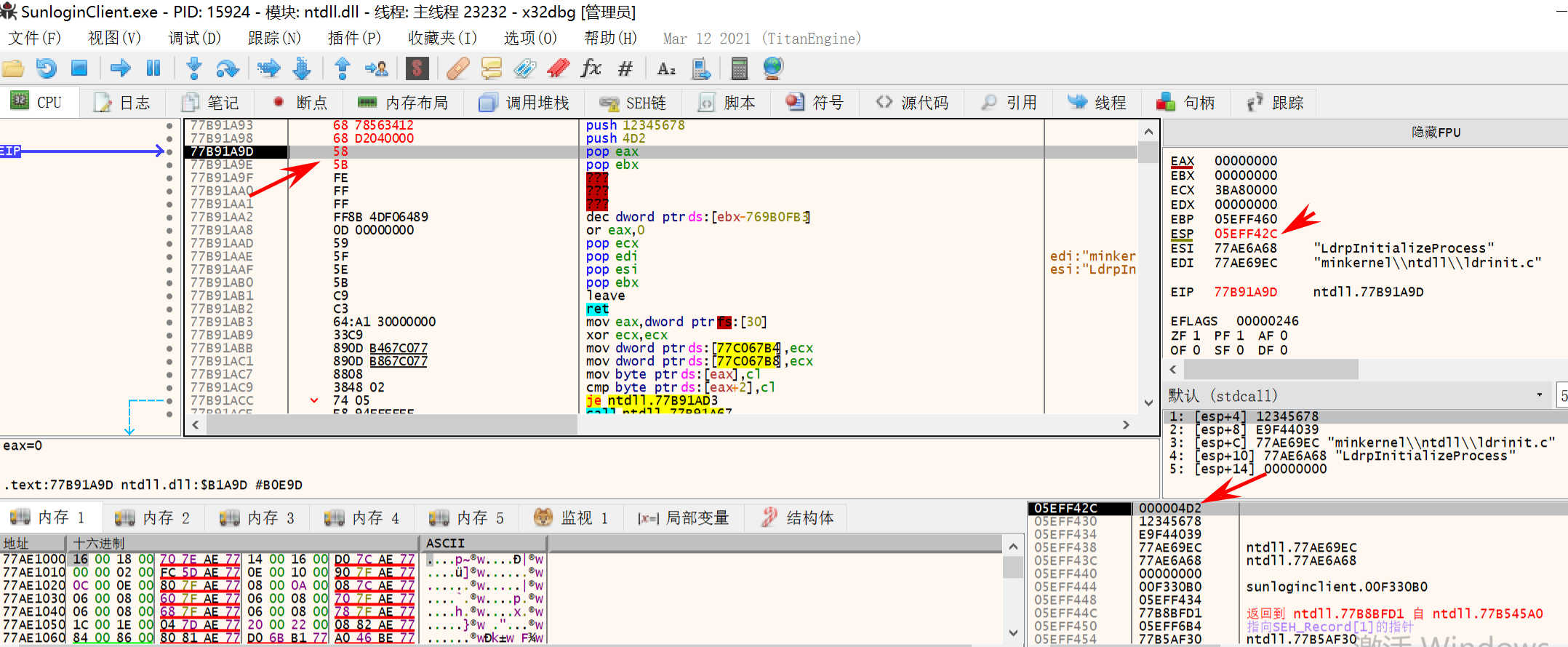Switch to the 笔记 notes tab

click(209, 103)
